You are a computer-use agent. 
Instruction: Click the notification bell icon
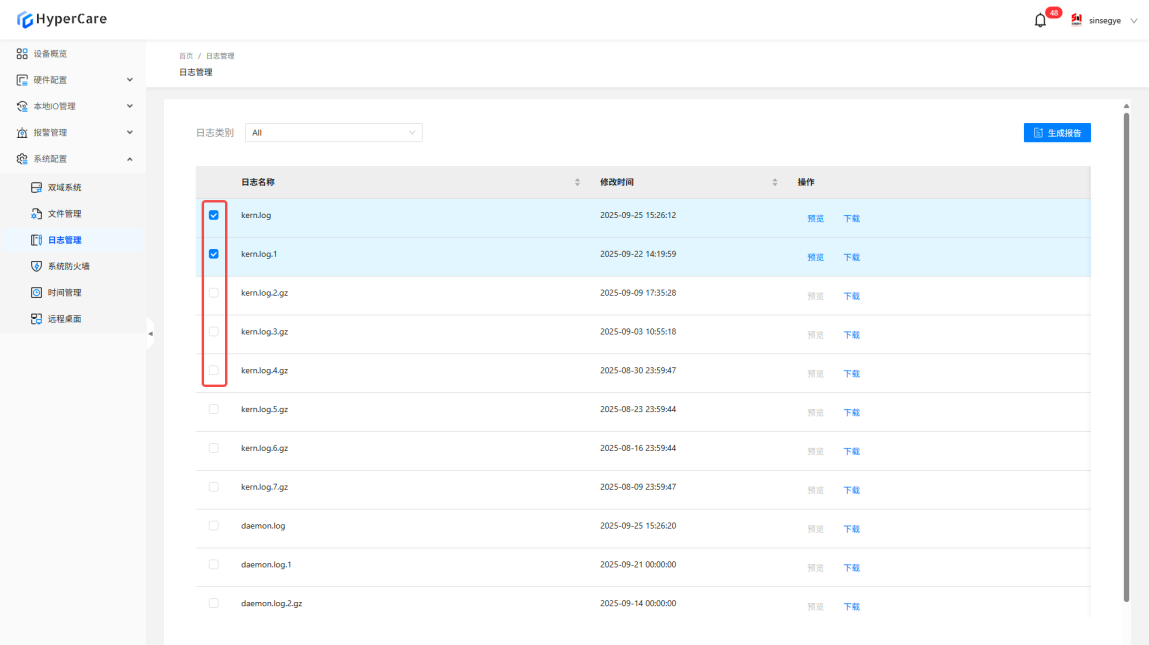1040,20
